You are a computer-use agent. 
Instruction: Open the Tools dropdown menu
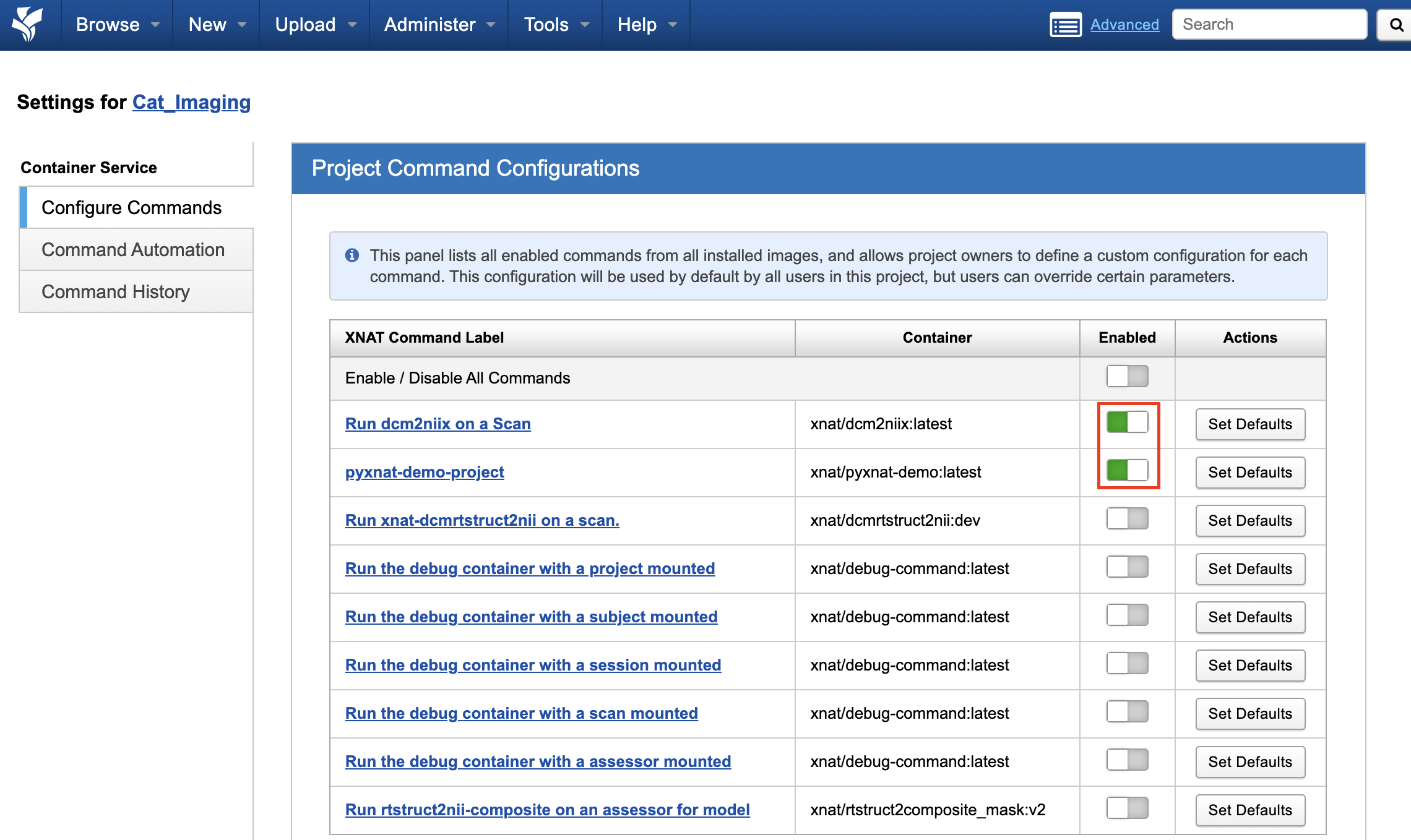pos(555,25)
